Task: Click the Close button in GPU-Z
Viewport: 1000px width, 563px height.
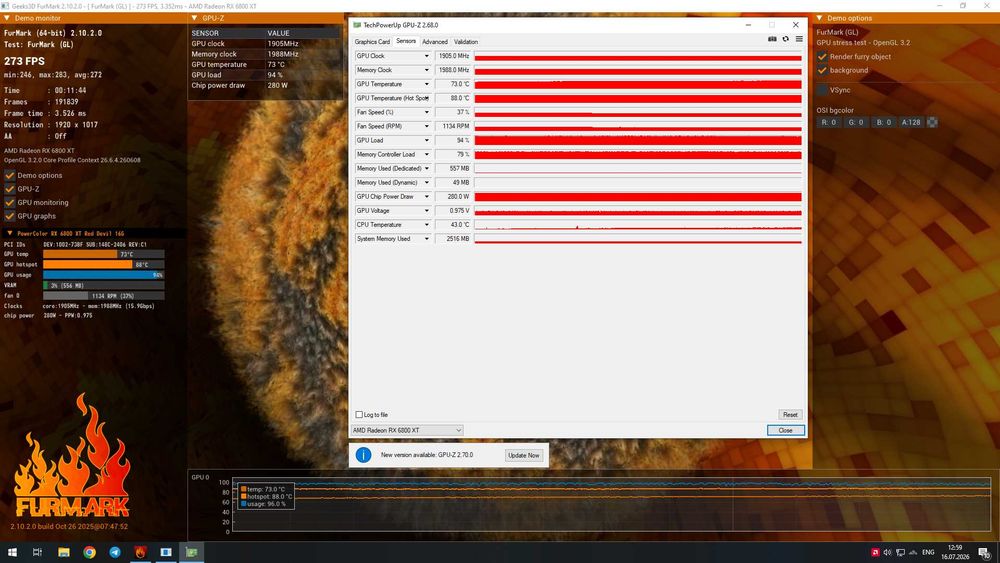Action: point(786,430)
